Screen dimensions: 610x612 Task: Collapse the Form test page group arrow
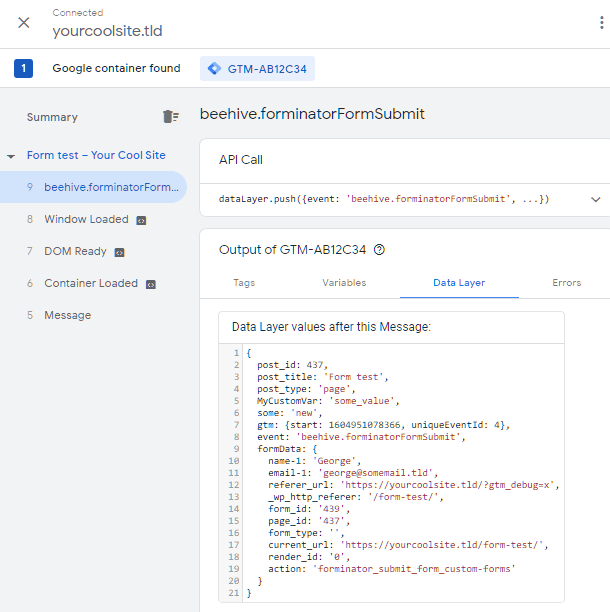pos(11,157)
